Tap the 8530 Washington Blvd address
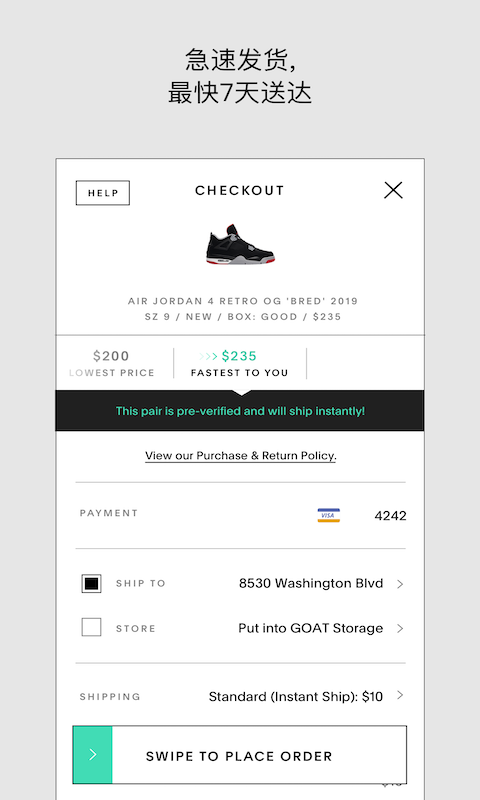 (x=311, y=583)
